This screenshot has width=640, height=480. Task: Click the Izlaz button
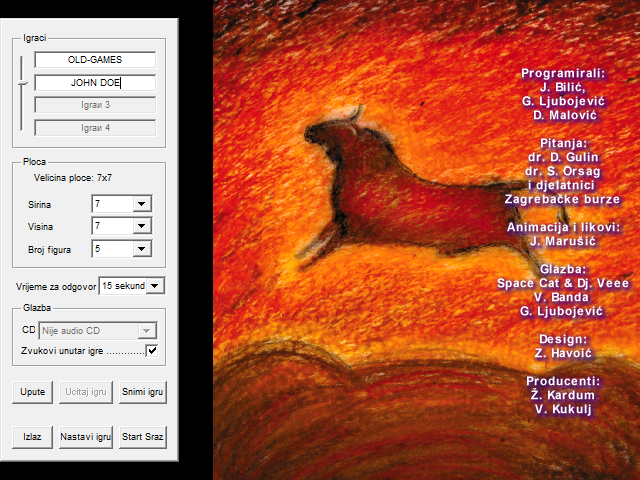[32, 437]
